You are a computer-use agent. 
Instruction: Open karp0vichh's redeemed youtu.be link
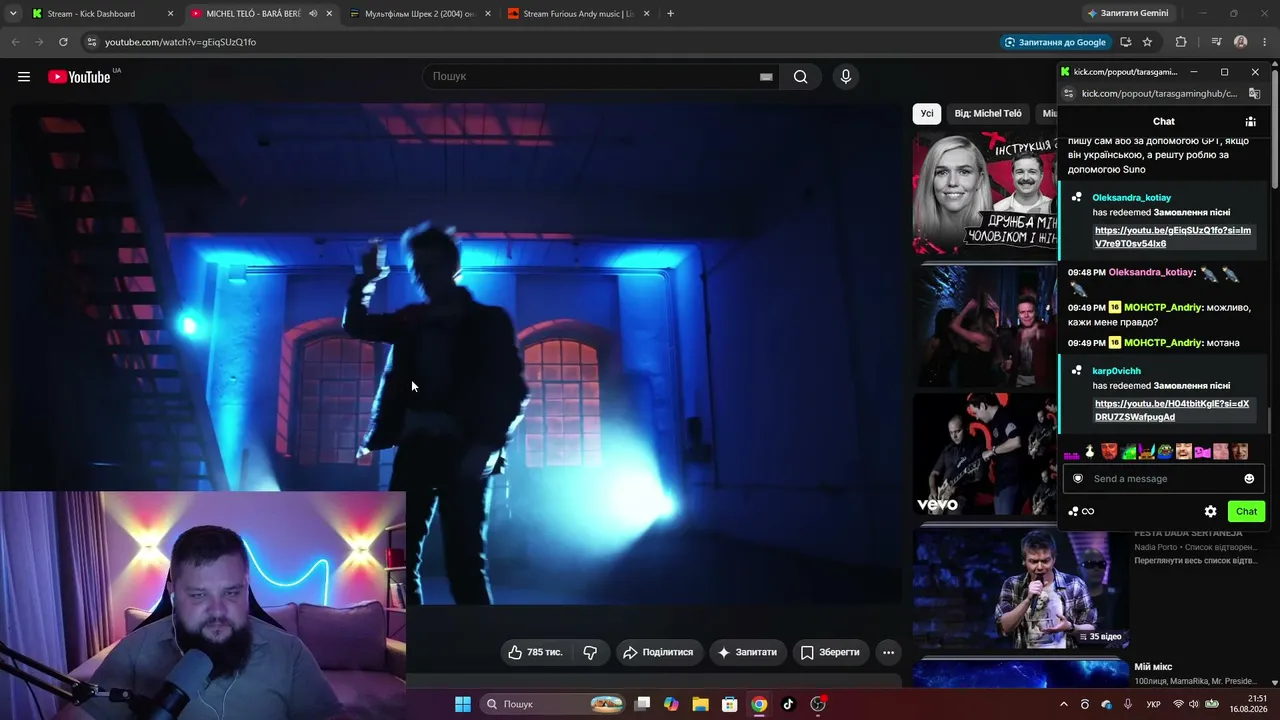point(1172,410)
